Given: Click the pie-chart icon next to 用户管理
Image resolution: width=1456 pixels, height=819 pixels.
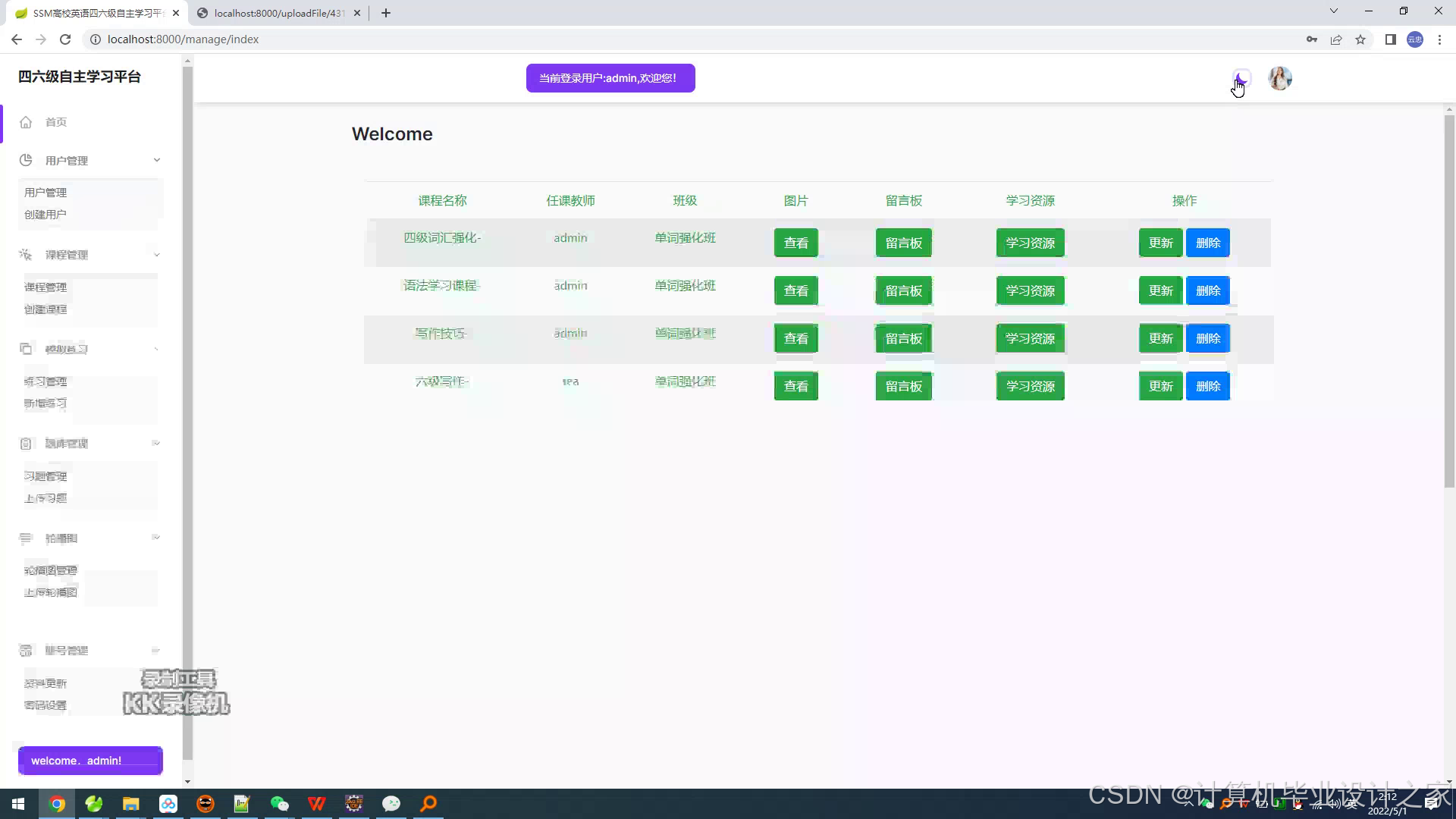Looking at the screenshot, I should click(26, 160).
